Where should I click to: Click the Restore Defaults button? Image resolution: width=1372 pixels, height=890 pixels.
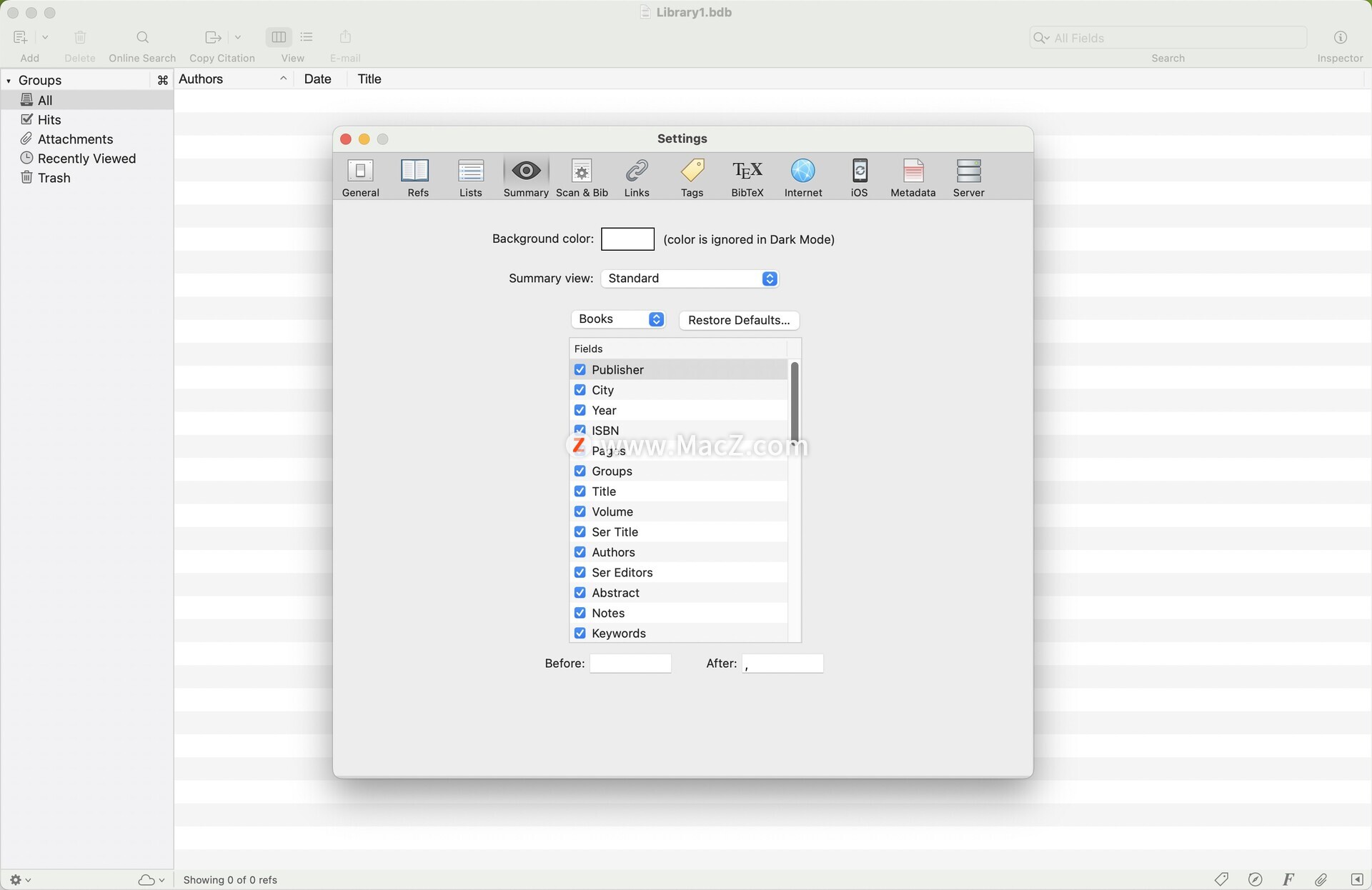click(738, 320)
